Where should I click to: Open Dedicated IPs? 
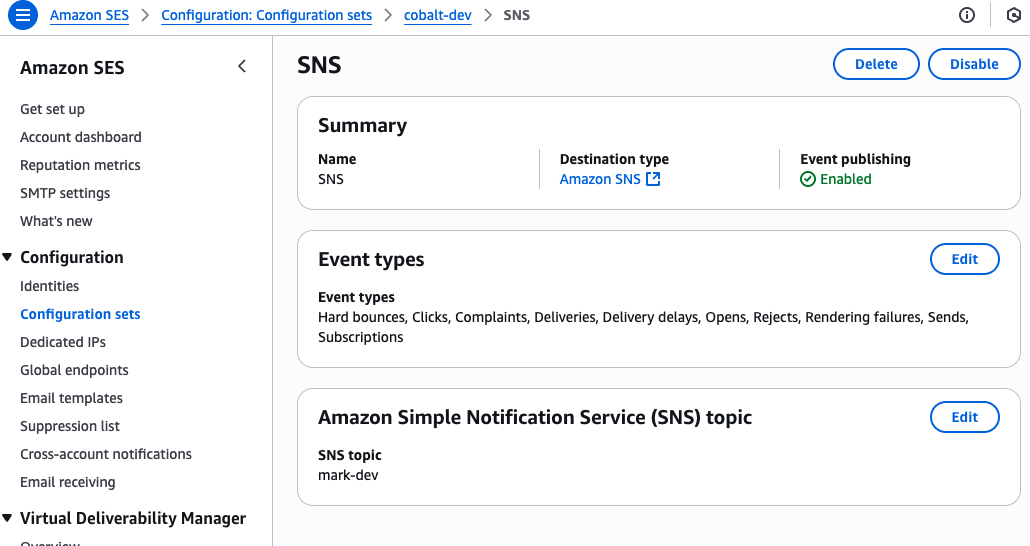point(63,342)
